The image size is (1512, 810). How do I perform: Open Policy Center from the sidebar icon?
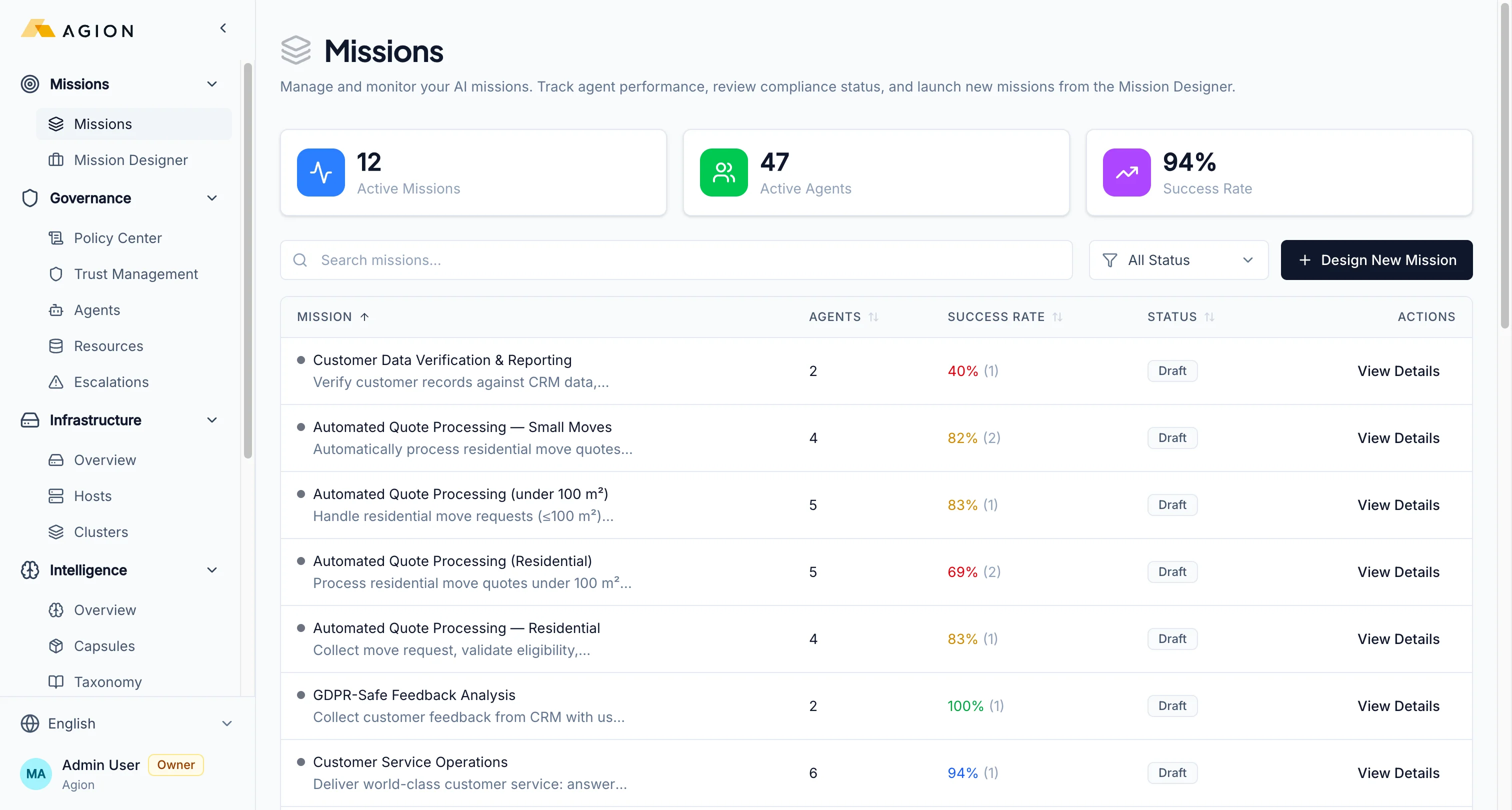[56, 237]
